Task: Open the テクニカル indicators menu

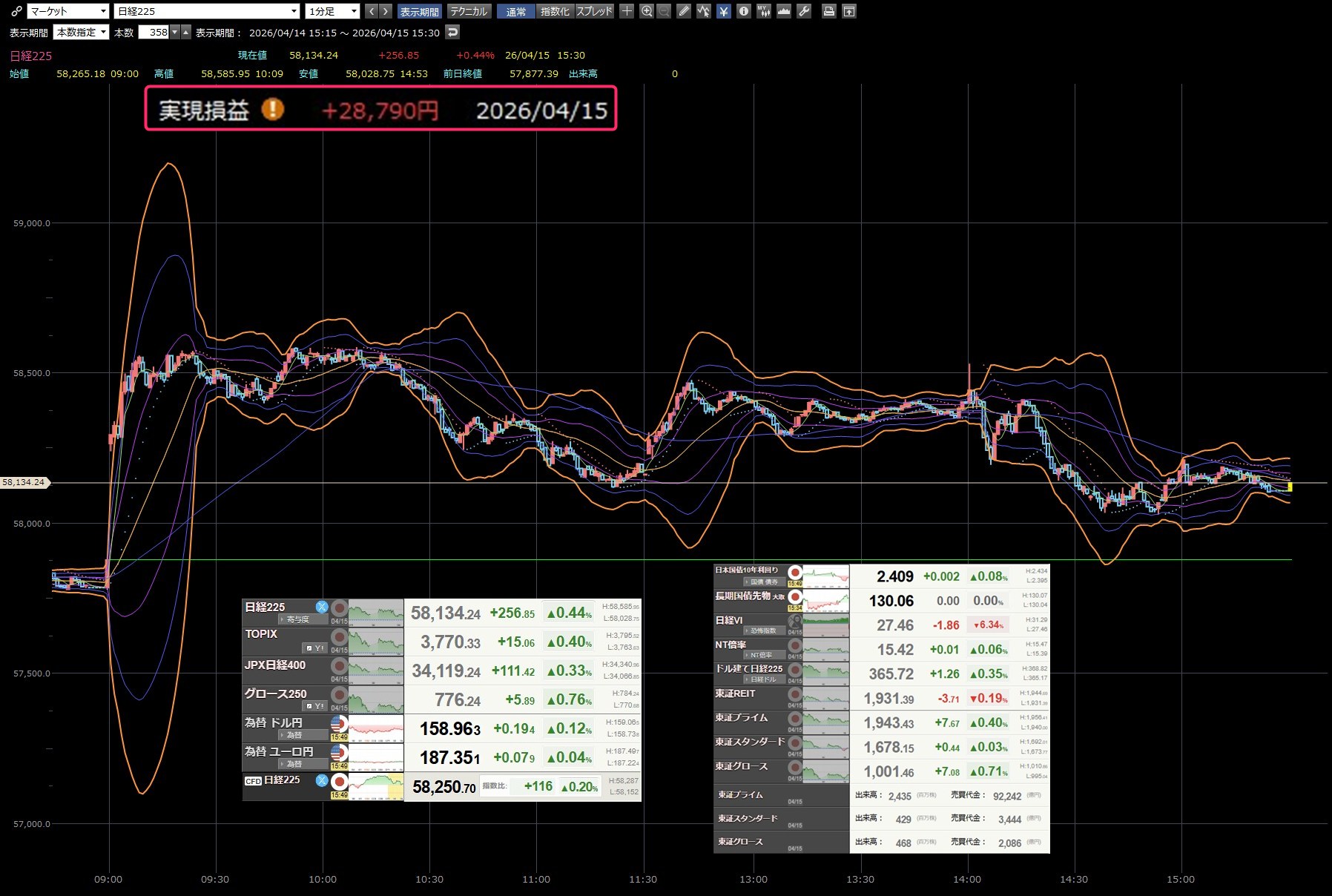Action: 469,11
